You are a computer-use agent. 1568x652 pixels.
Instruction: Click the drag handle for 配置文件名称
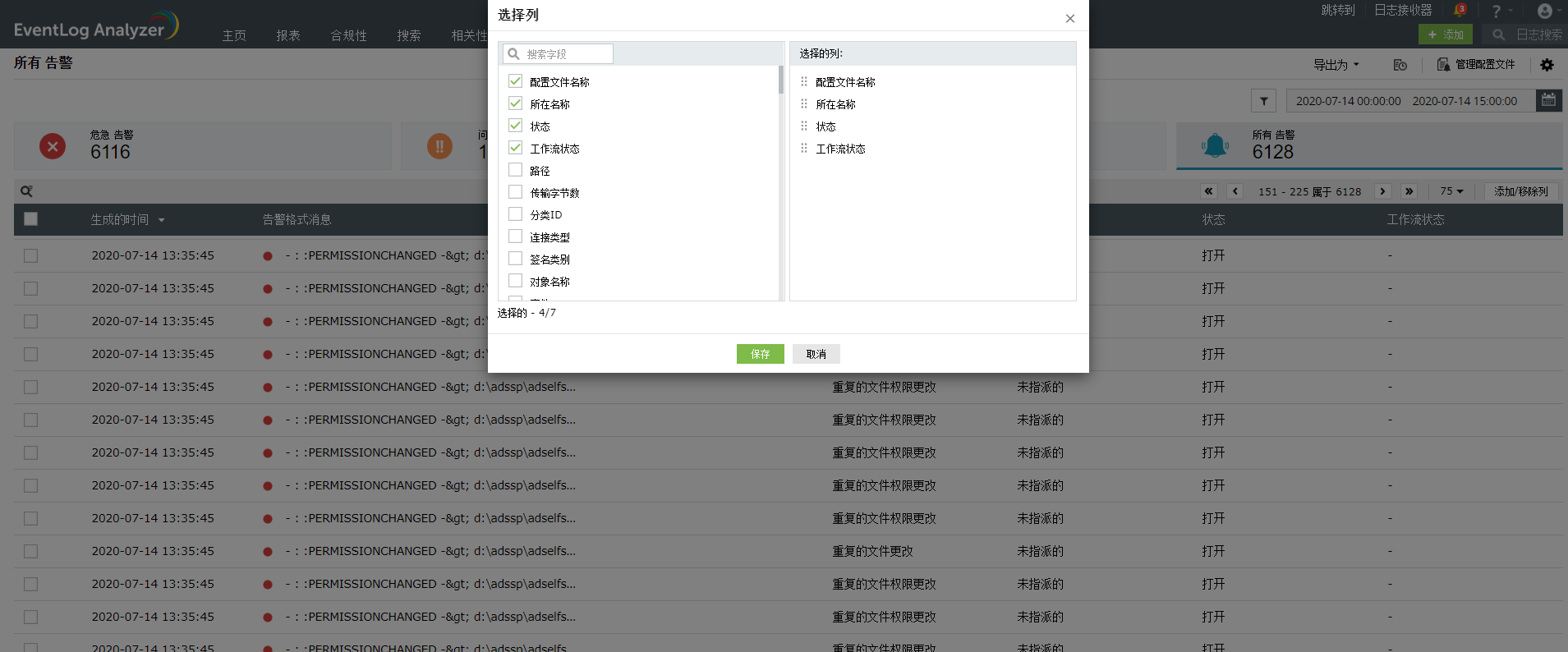(x=804, y=81)
